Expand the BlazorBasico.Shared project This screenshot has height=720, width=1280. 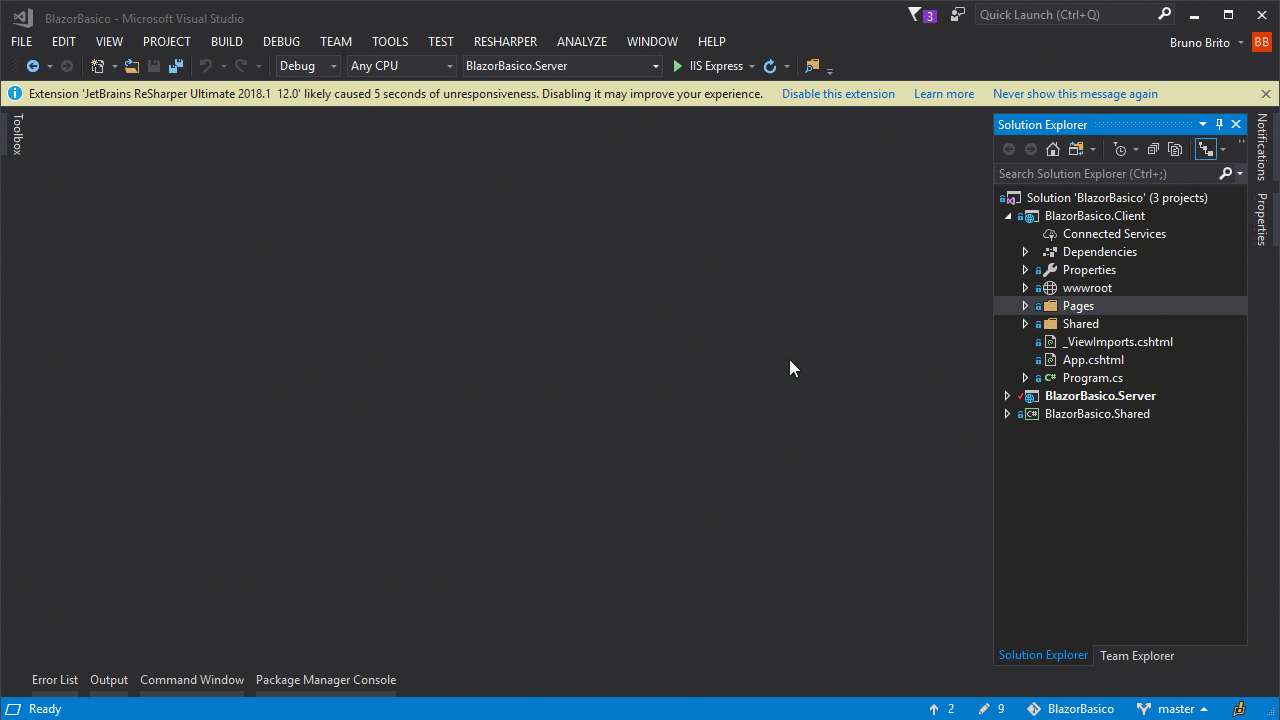pos(1007,414)
